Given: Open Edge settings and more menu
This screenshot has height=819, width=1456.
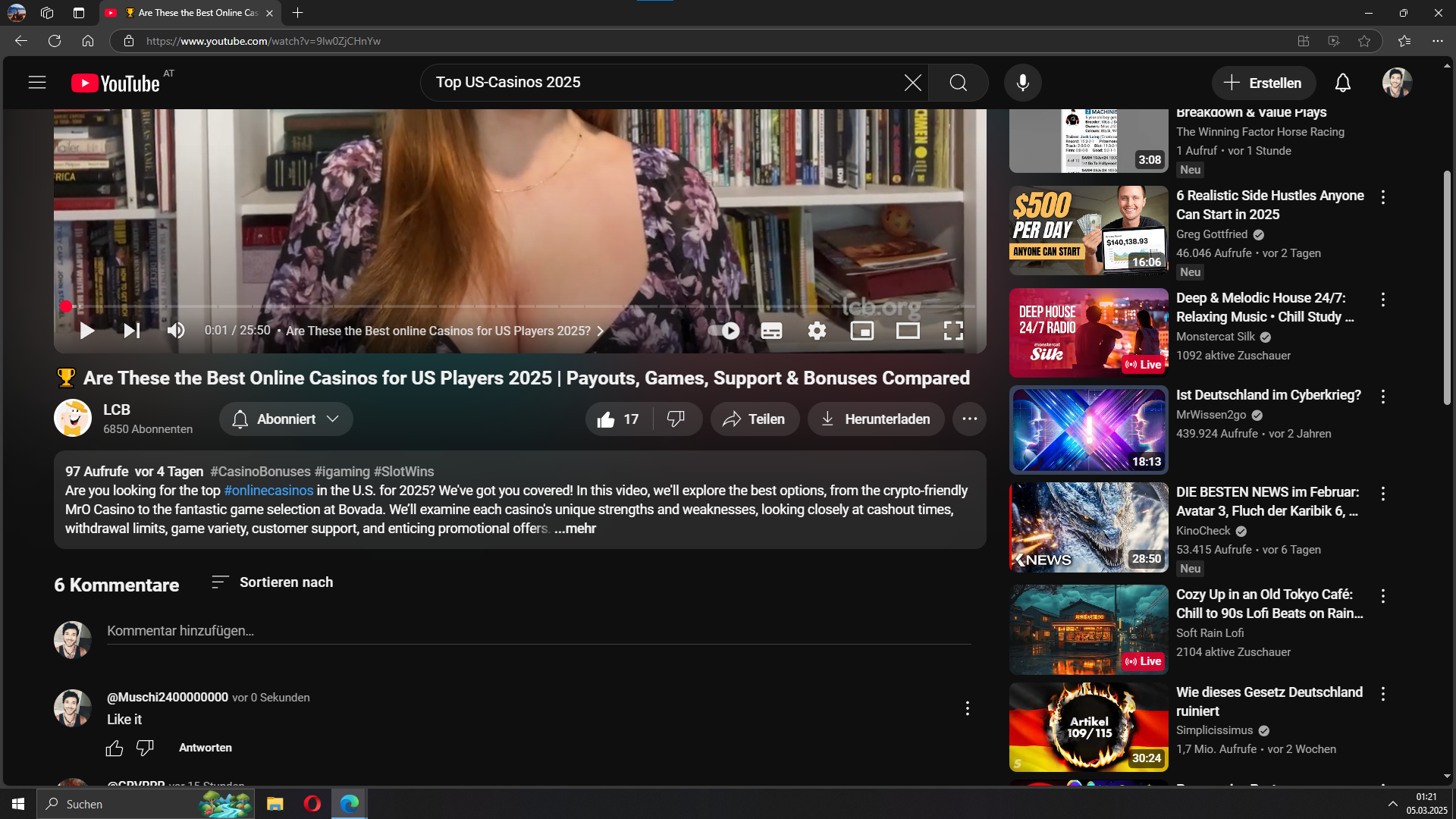Looking at the screenshot, I should (x=1438, y=41).
